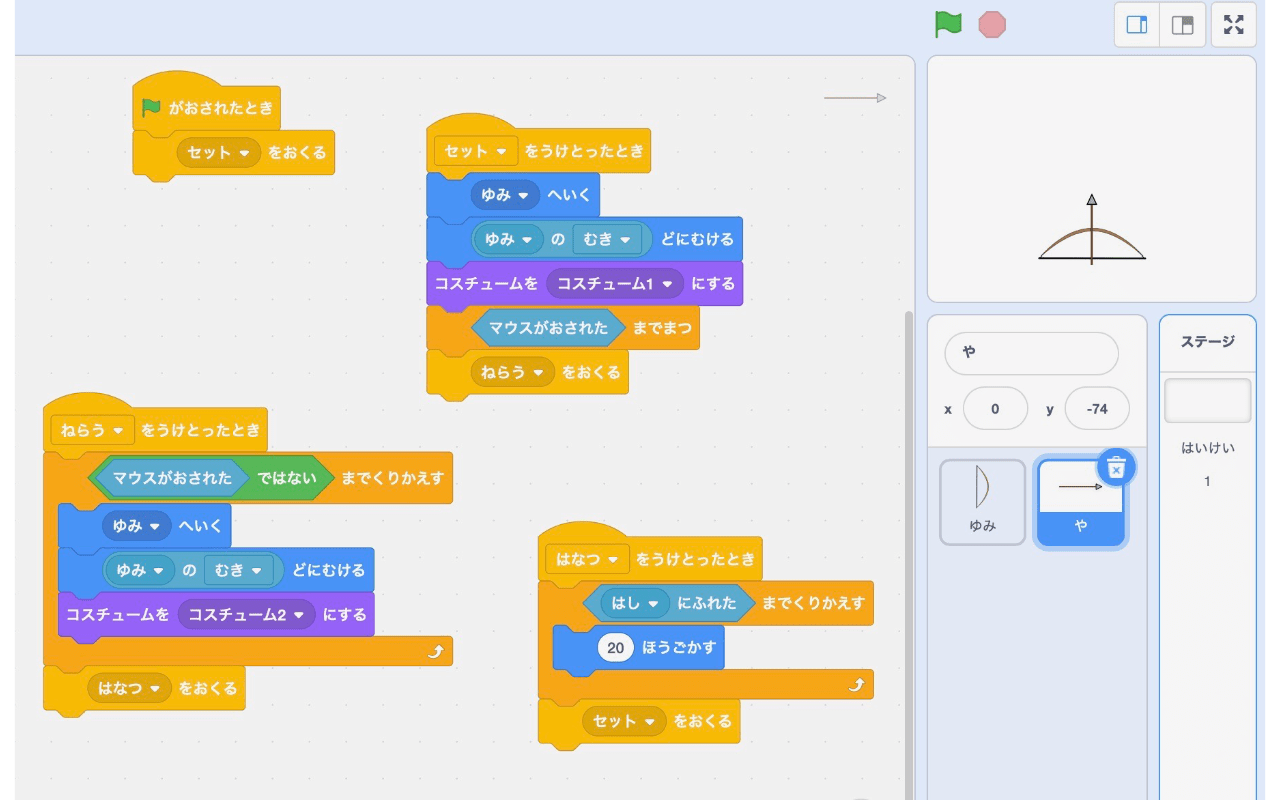Open むき dropdown in the ねらう script
The image size is (1280, 800).
(239, 570)
